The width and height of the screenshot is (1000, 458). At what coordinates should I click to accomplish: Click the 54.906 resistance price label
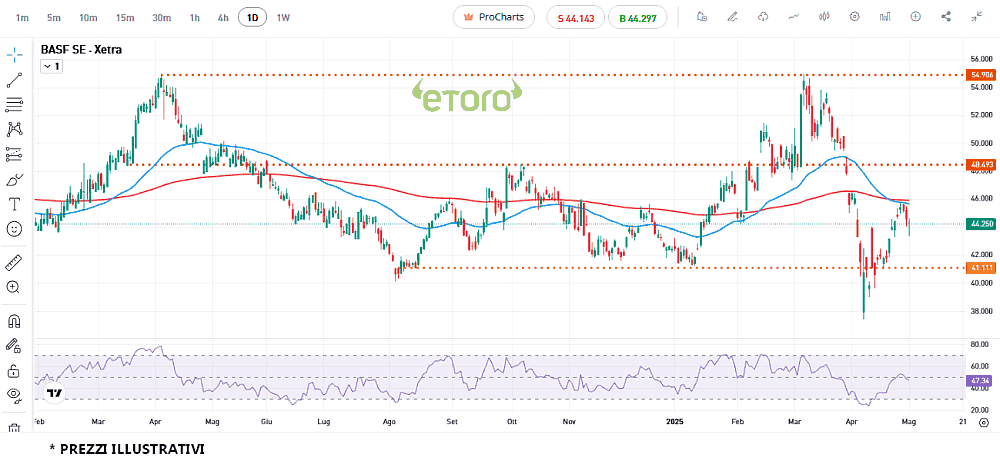[x=980, y=75]
